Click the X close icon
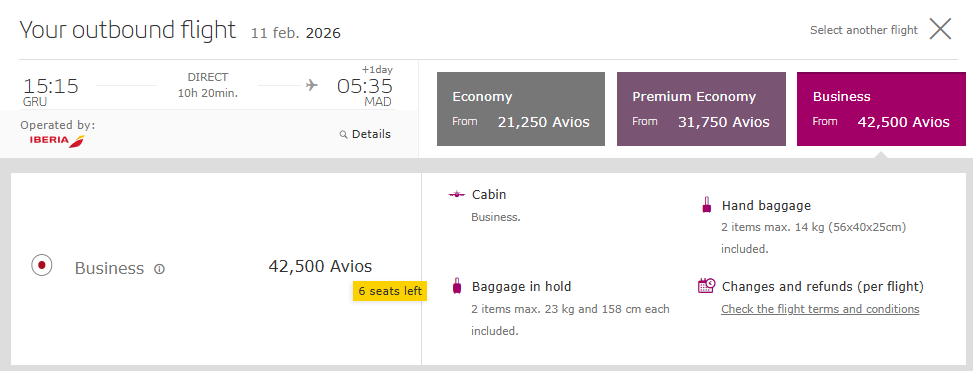Viewport: 973px width, 371px height. (x=940, y=29)
